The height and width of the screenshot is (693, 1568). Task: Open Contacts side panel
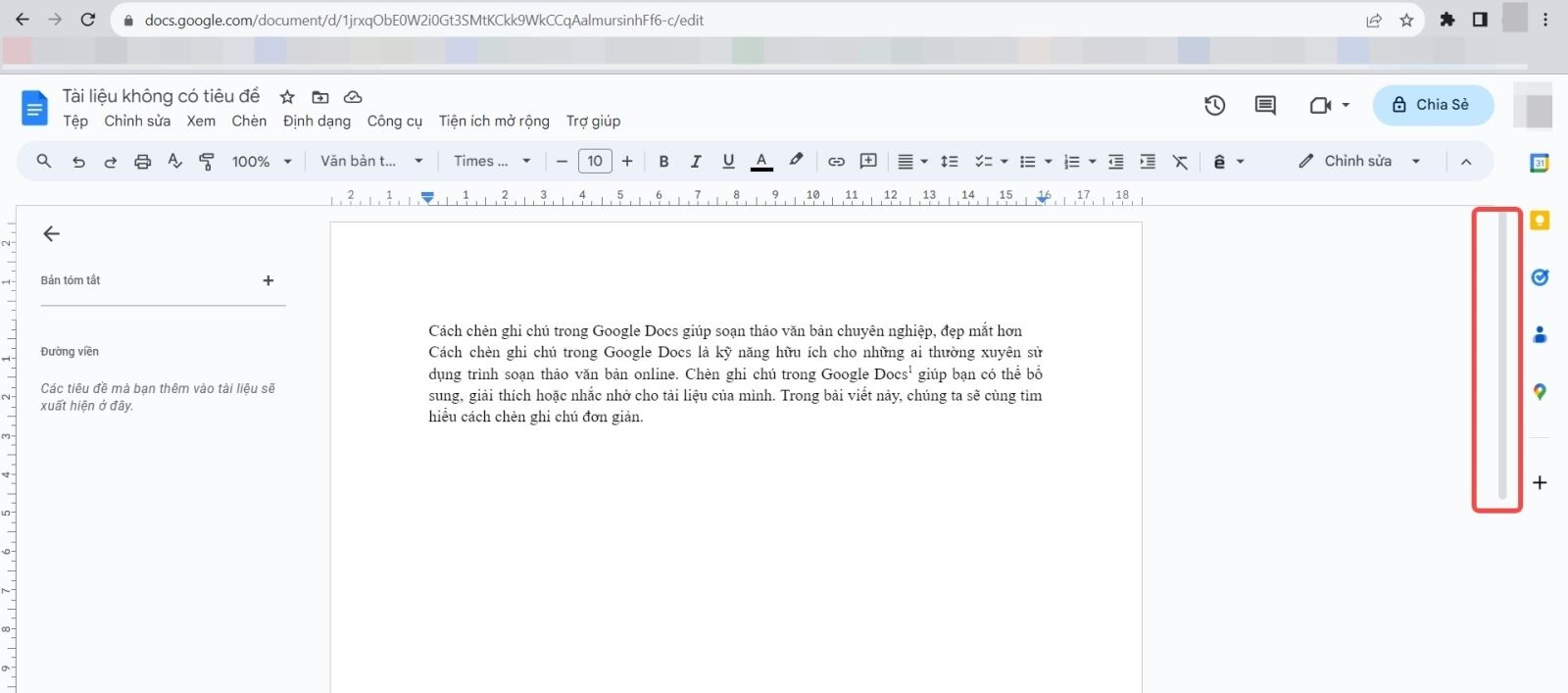[1540, 335]
